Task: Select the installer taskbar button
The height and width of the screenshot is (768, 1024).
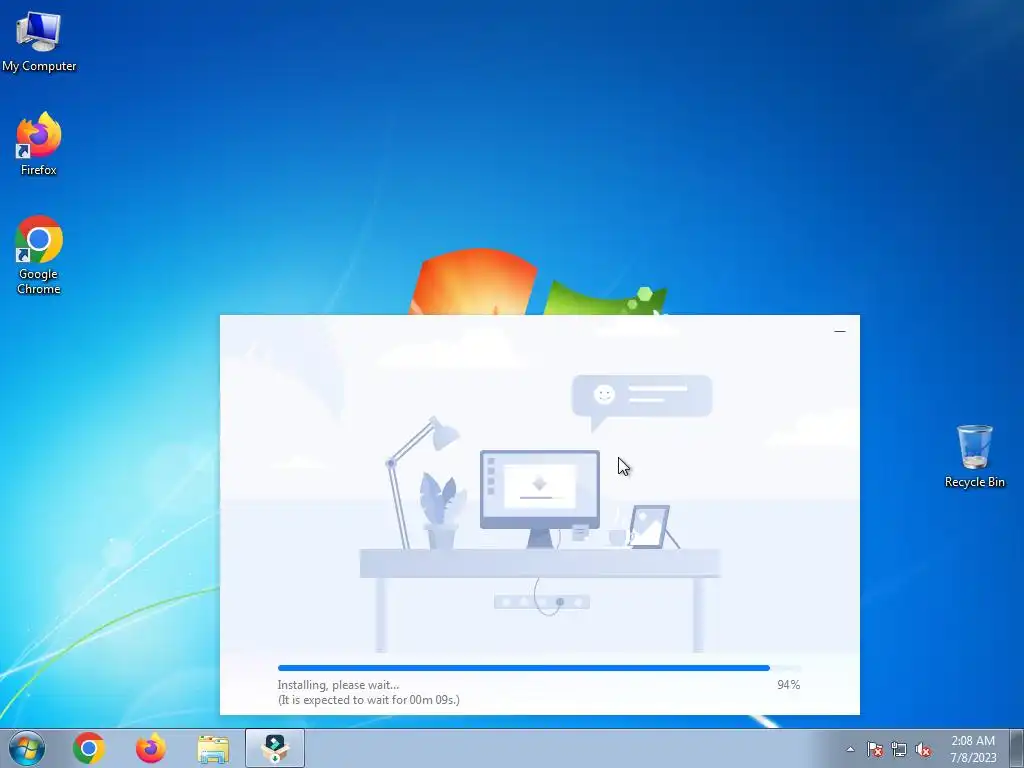Action: point(275,748)
